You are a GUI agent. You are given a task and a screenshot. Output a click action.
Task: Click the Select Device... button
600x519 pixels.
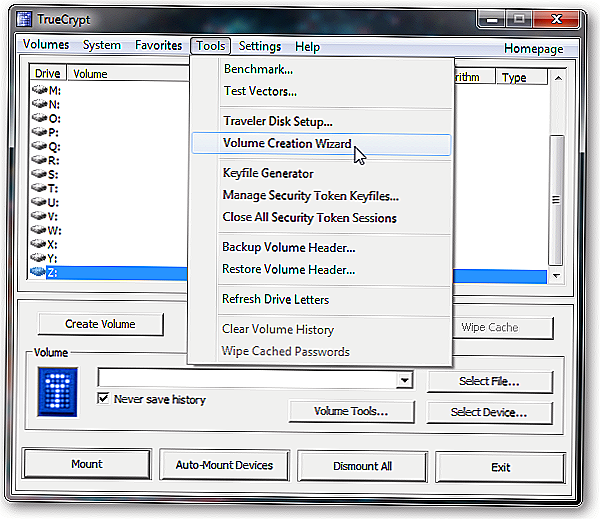coord(489,412)
